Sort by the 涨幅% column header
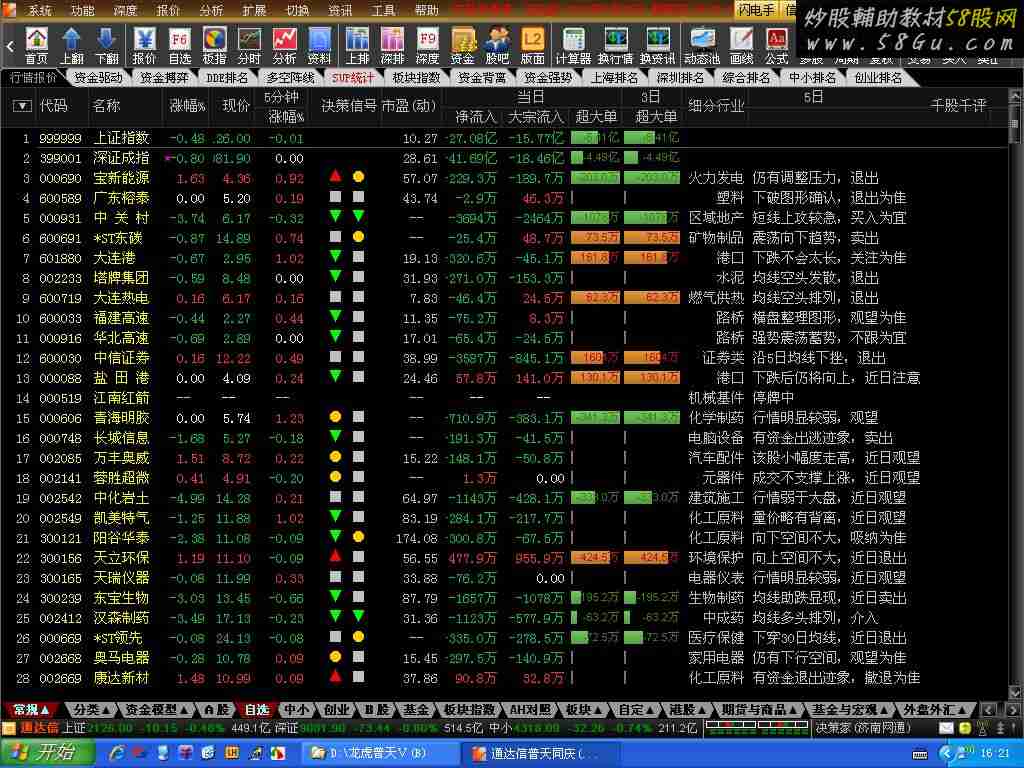 (187, 106)
